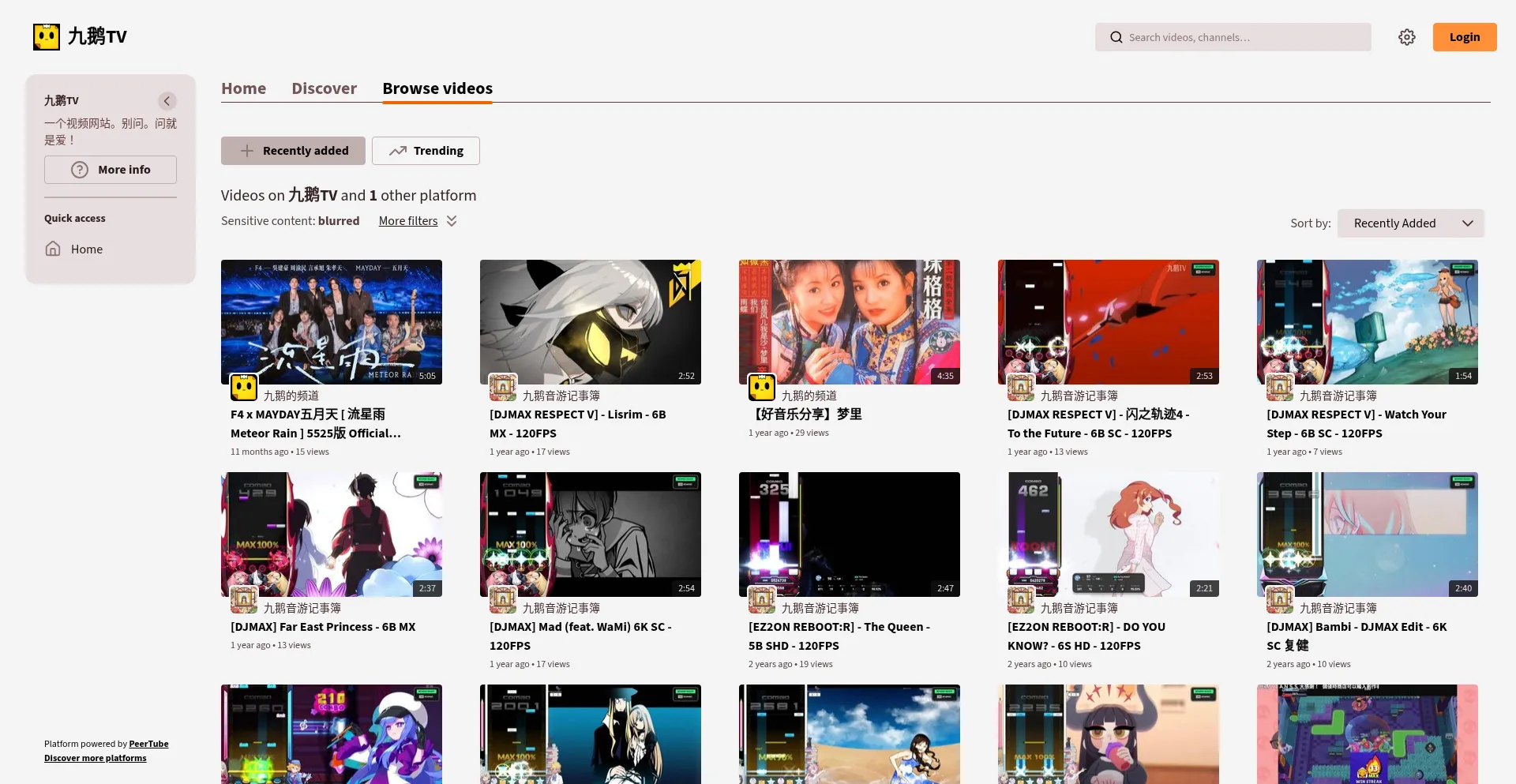
Task: Click the Login button
Action: pyautogui.click(x=1465, y=37)
